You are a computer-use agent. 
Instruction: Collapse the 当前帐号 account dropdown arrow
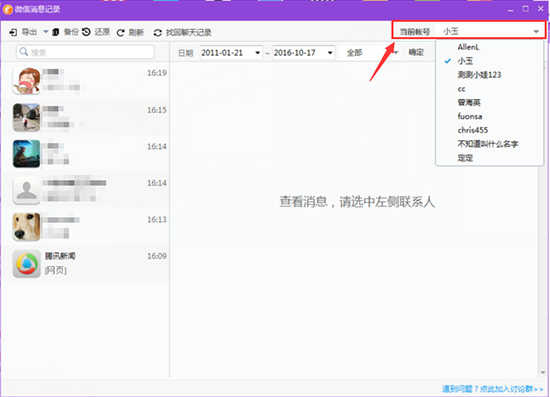coord(536,32)
